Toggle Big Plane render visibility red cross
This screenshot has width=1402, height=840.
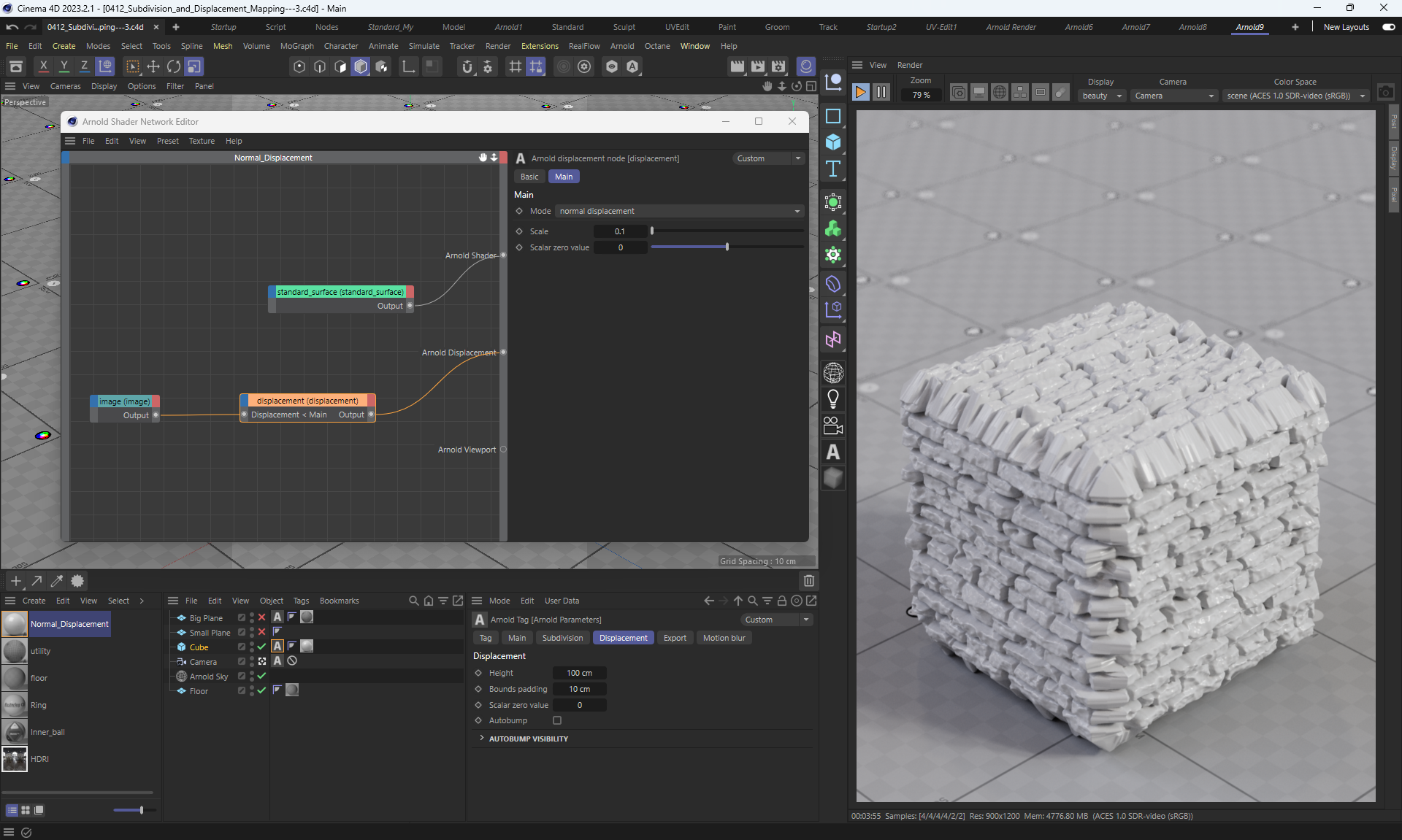click(262, 617)
